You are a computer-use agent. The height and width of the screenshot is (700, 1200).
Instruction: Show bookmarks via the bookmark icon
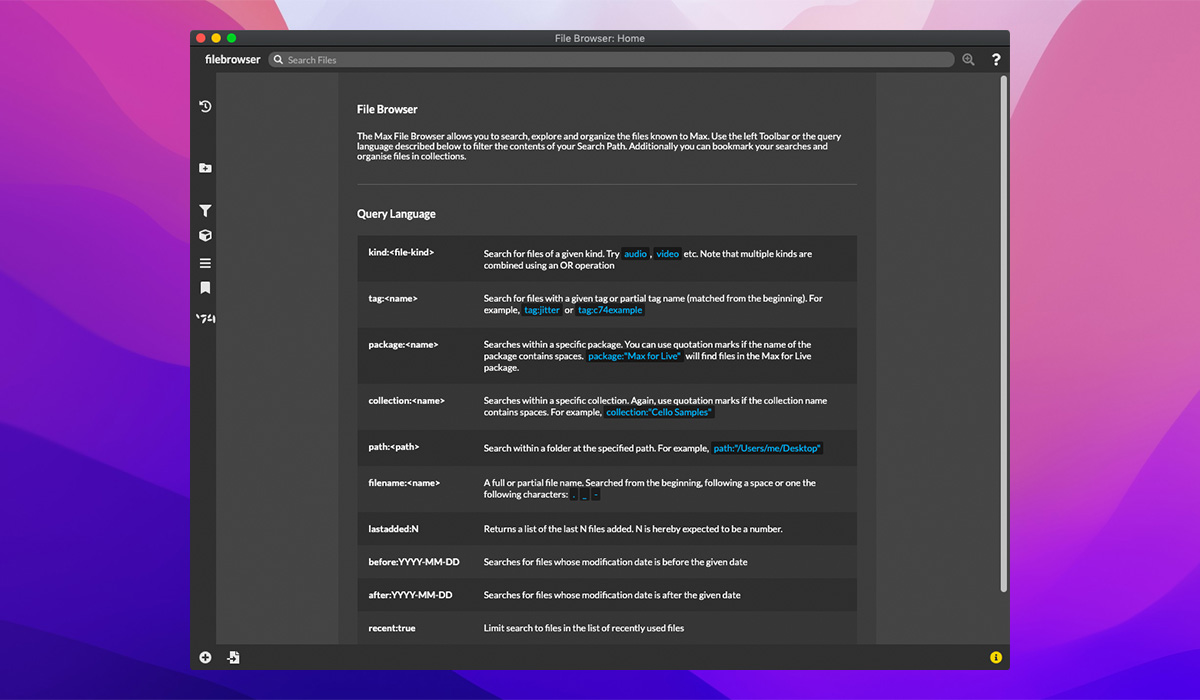click(x=205, y=288)
